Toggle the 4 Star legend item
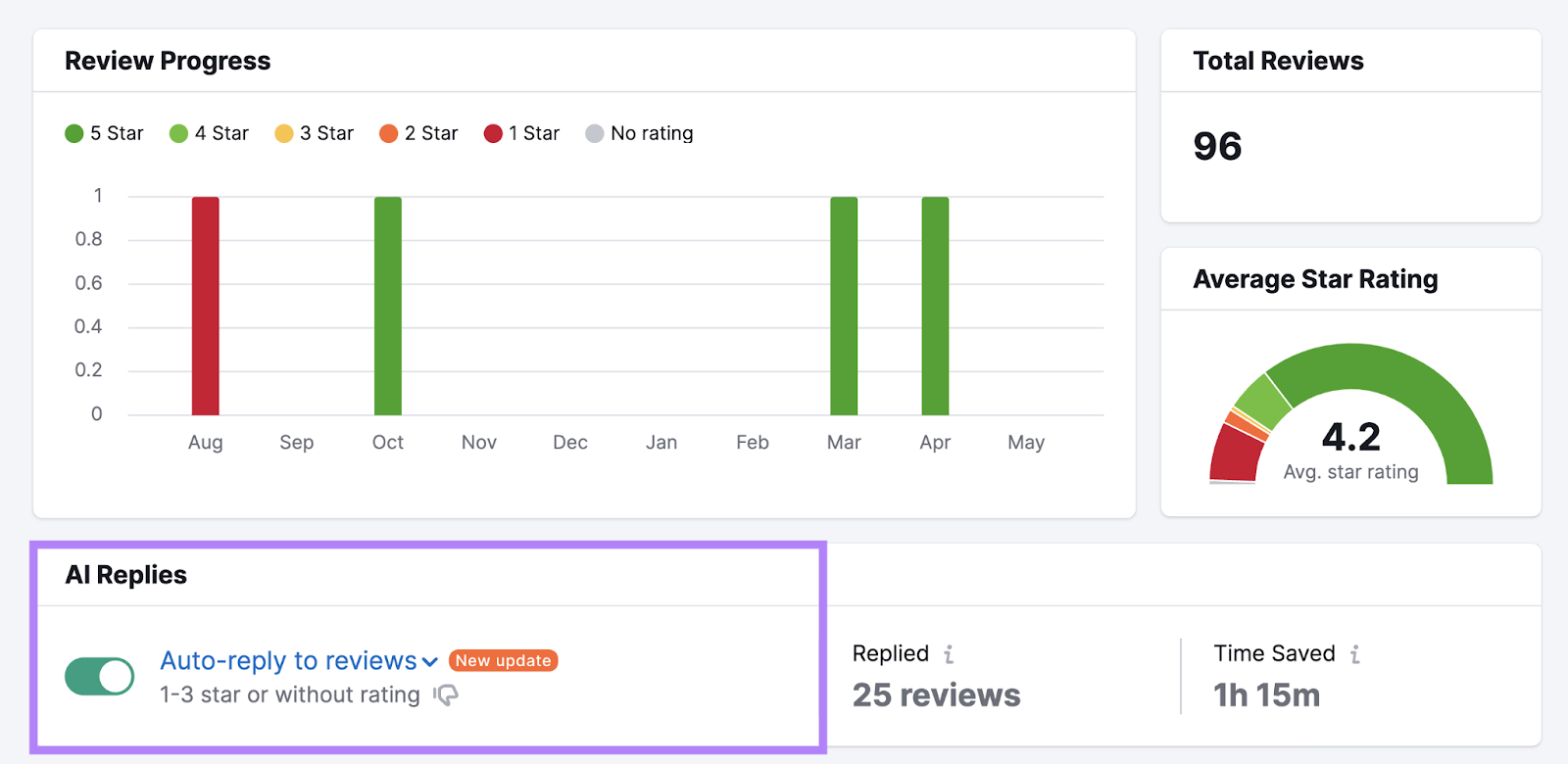 tap(209, 133)
